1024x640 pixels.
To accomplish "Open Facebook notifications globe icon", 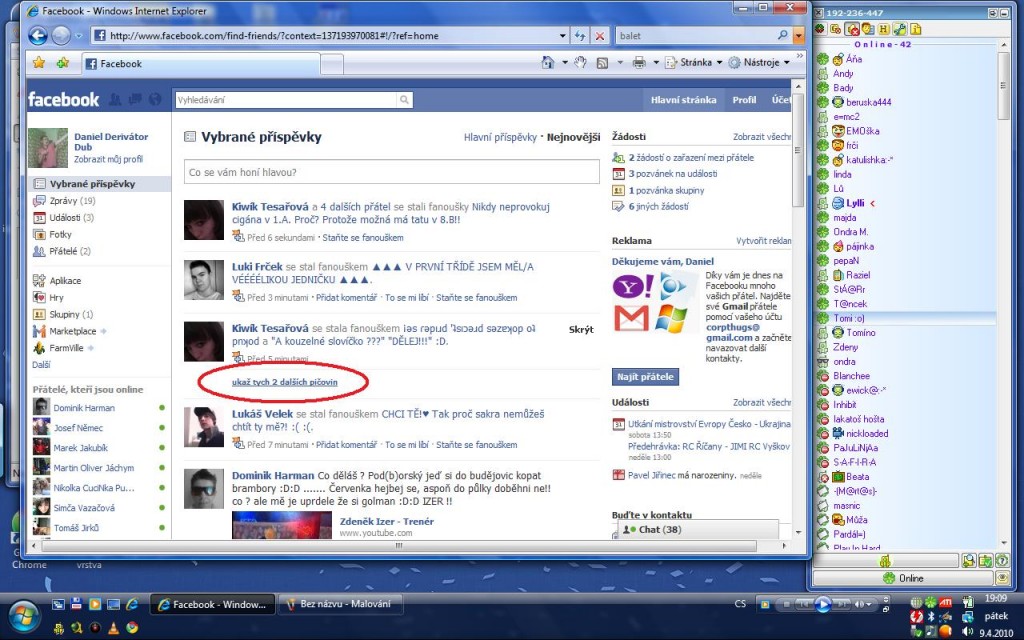I will coord(155,99).
